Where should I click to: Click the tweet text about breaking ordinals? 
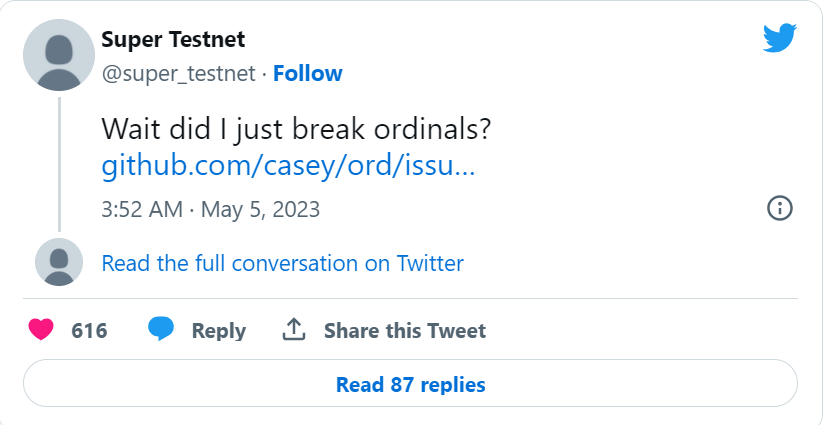[296, 130]
